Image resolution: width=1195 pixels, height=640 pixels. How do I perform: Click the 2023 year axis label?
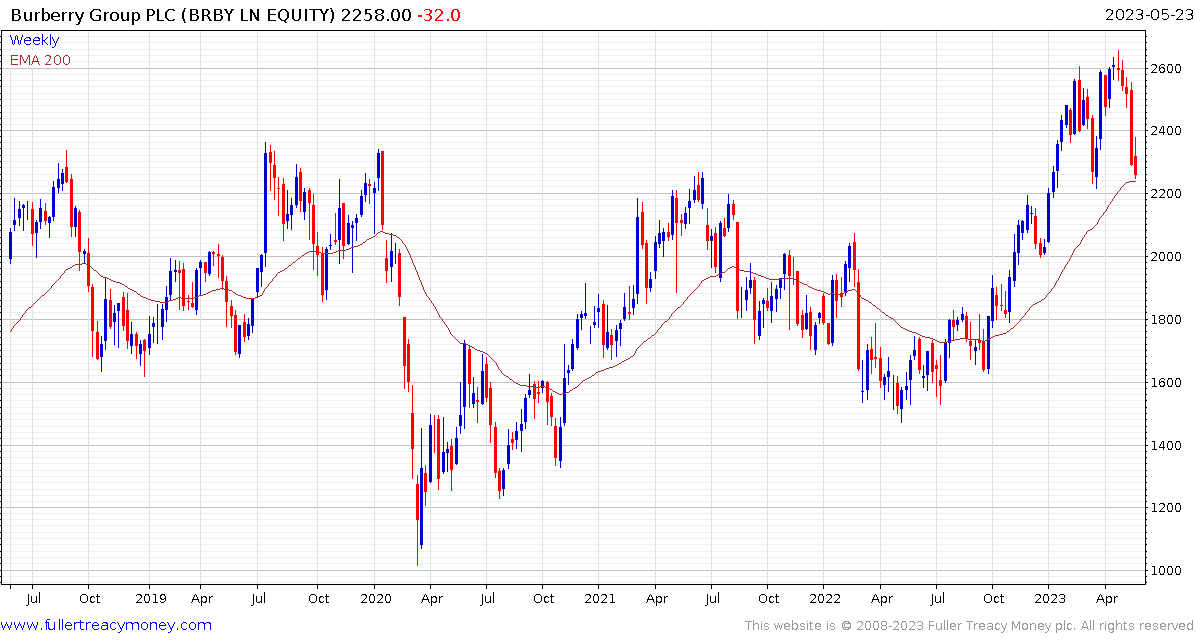tap(1048, 599)
